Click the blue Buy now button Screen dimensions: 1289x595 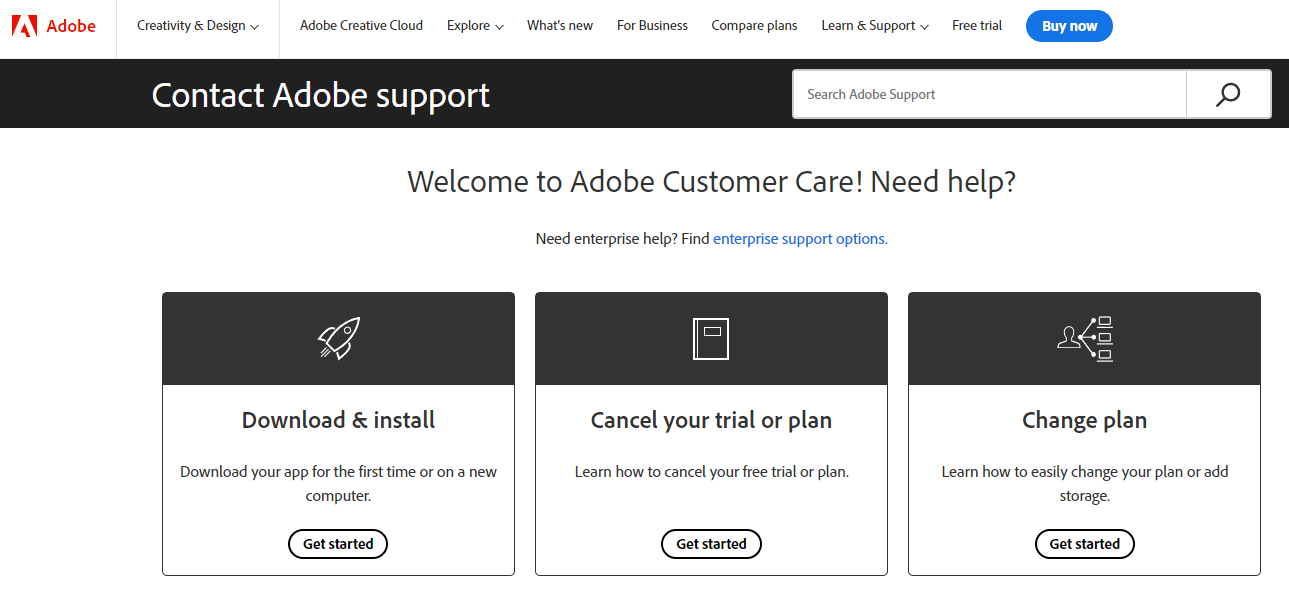pyautogui.click(x=1069, y=26)
